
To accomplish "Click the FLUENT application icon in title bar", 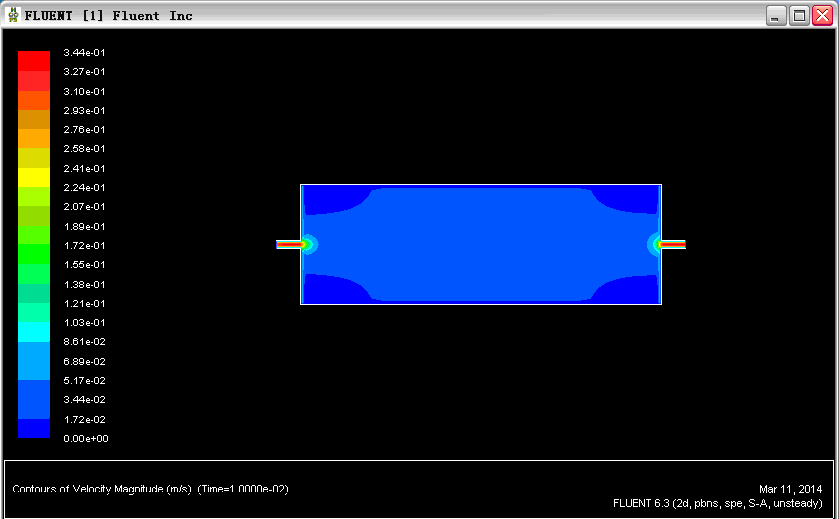I will tap(13, 15).
